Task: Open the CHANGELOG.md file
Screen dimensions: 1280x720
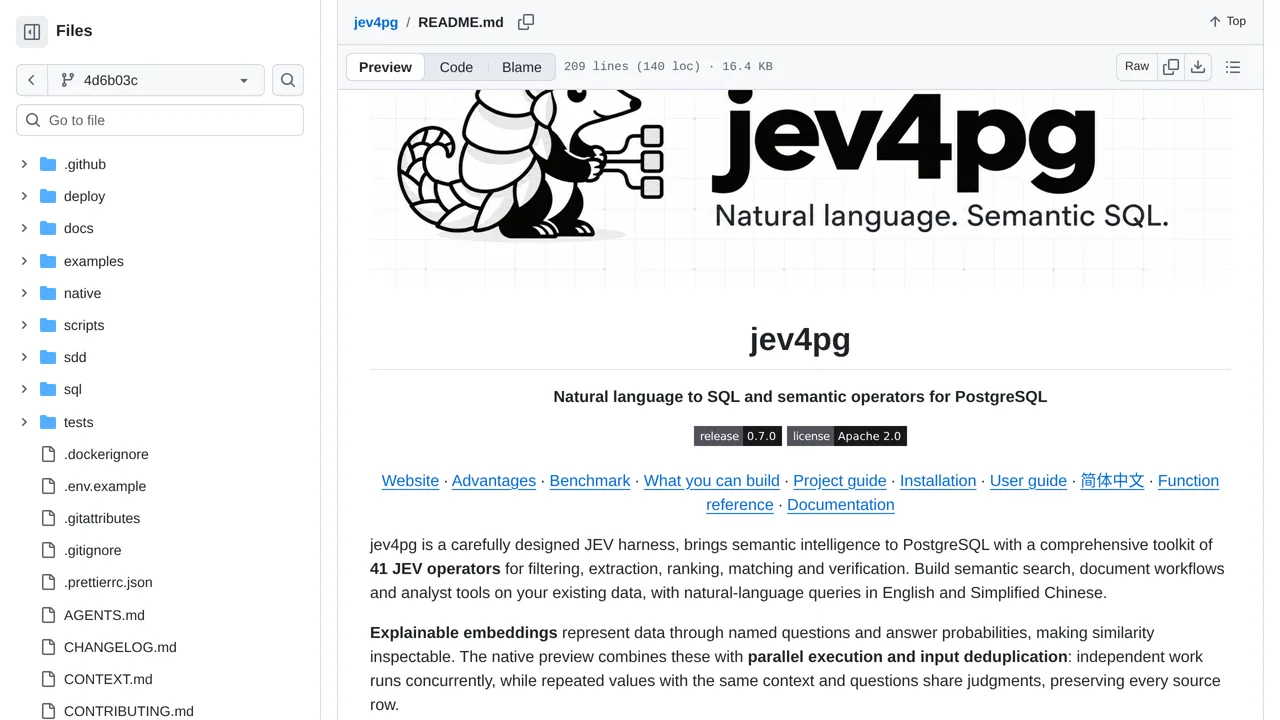Action: click(x=120, y=647)
